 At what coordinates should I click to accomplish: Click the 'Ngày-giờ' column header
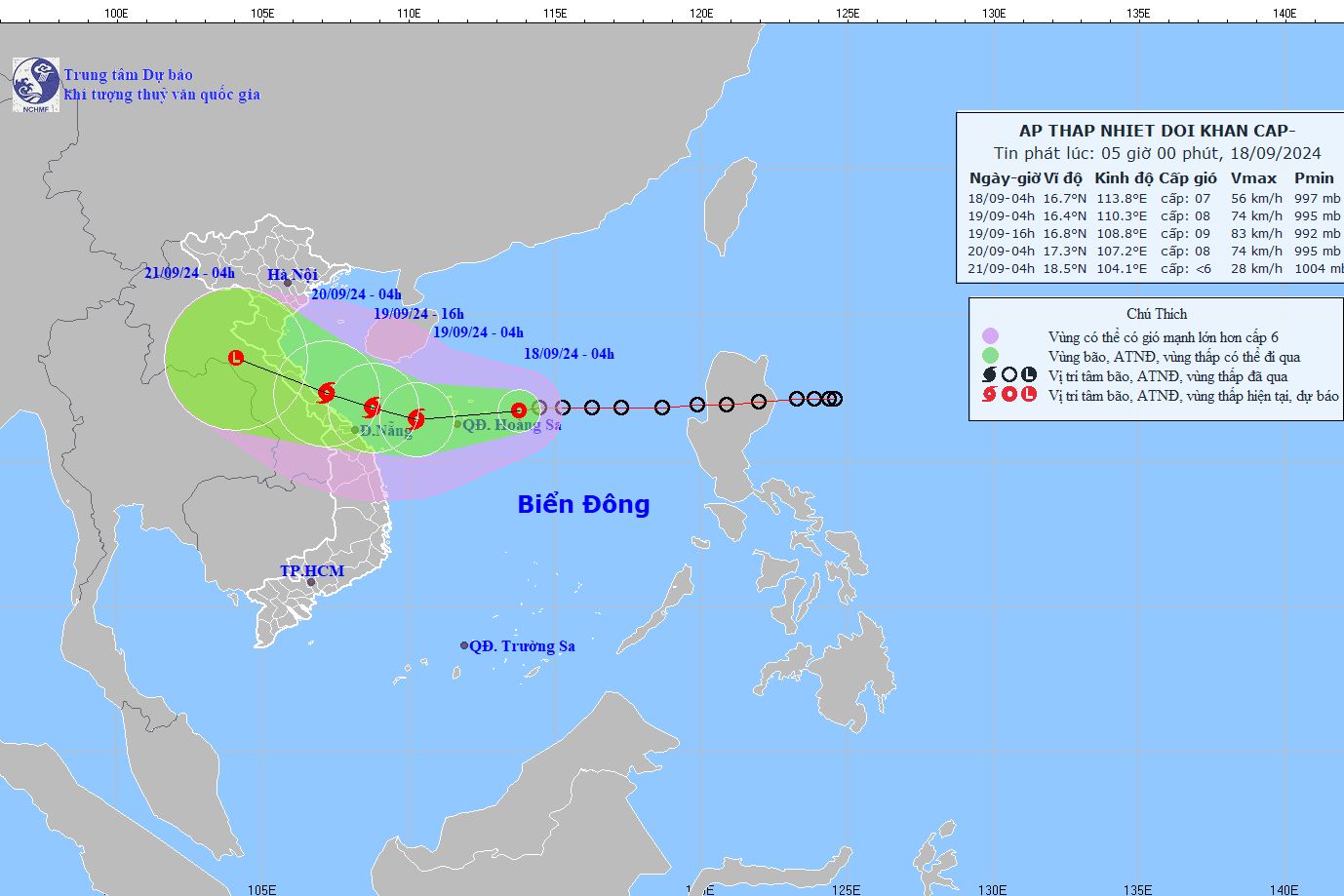(1005, 177)
